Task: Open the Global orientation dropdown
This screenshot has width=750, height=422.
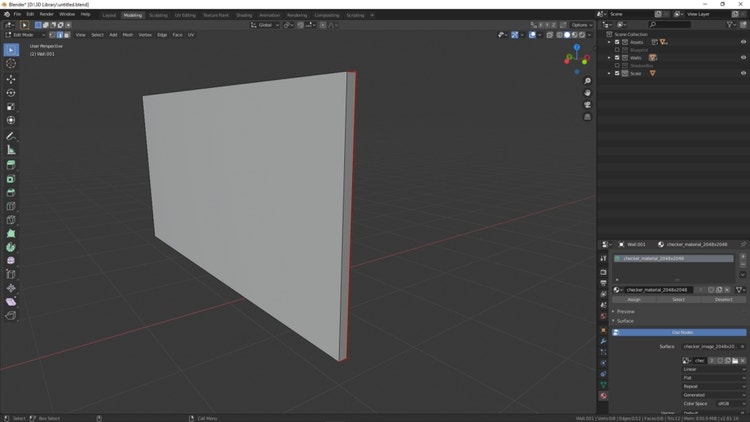Action: (x=265, y=25)
